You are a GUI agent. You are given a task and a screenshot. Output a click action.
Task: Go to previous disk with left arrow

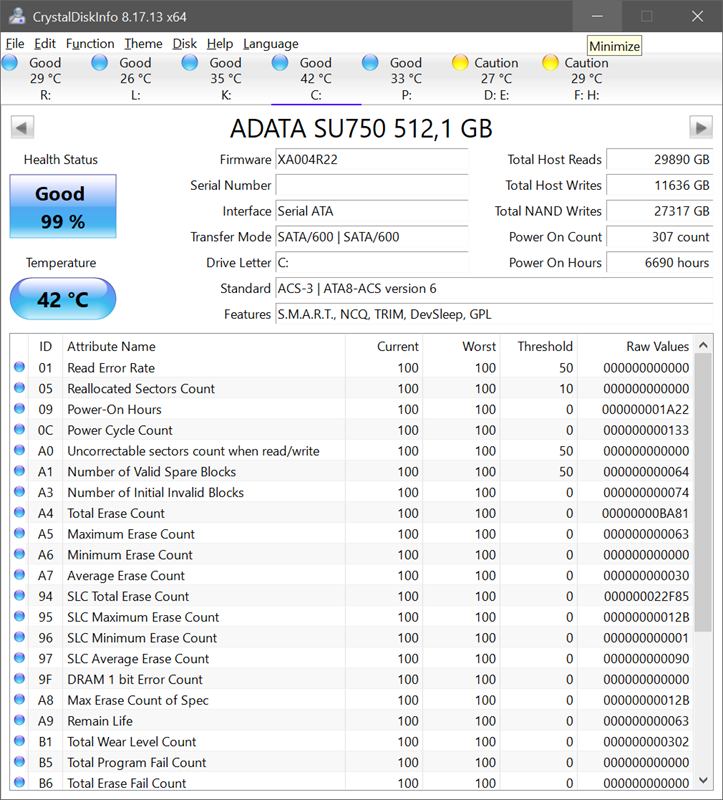(x=22, y=128)
